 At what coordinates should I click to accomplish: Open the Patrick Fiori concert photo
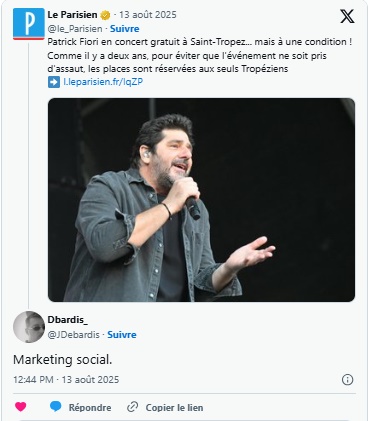pyautogui.click(x=201, y=200)
